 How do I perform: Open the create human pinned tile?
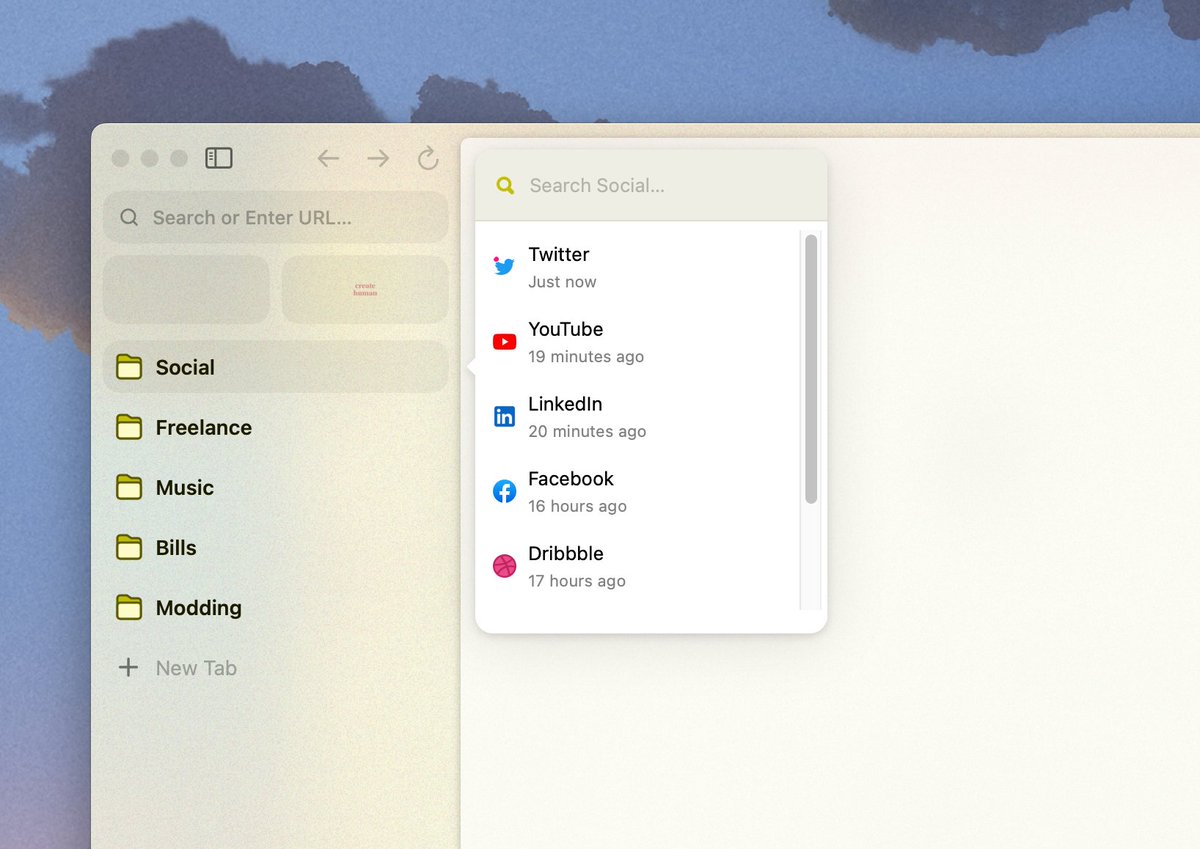365,289
